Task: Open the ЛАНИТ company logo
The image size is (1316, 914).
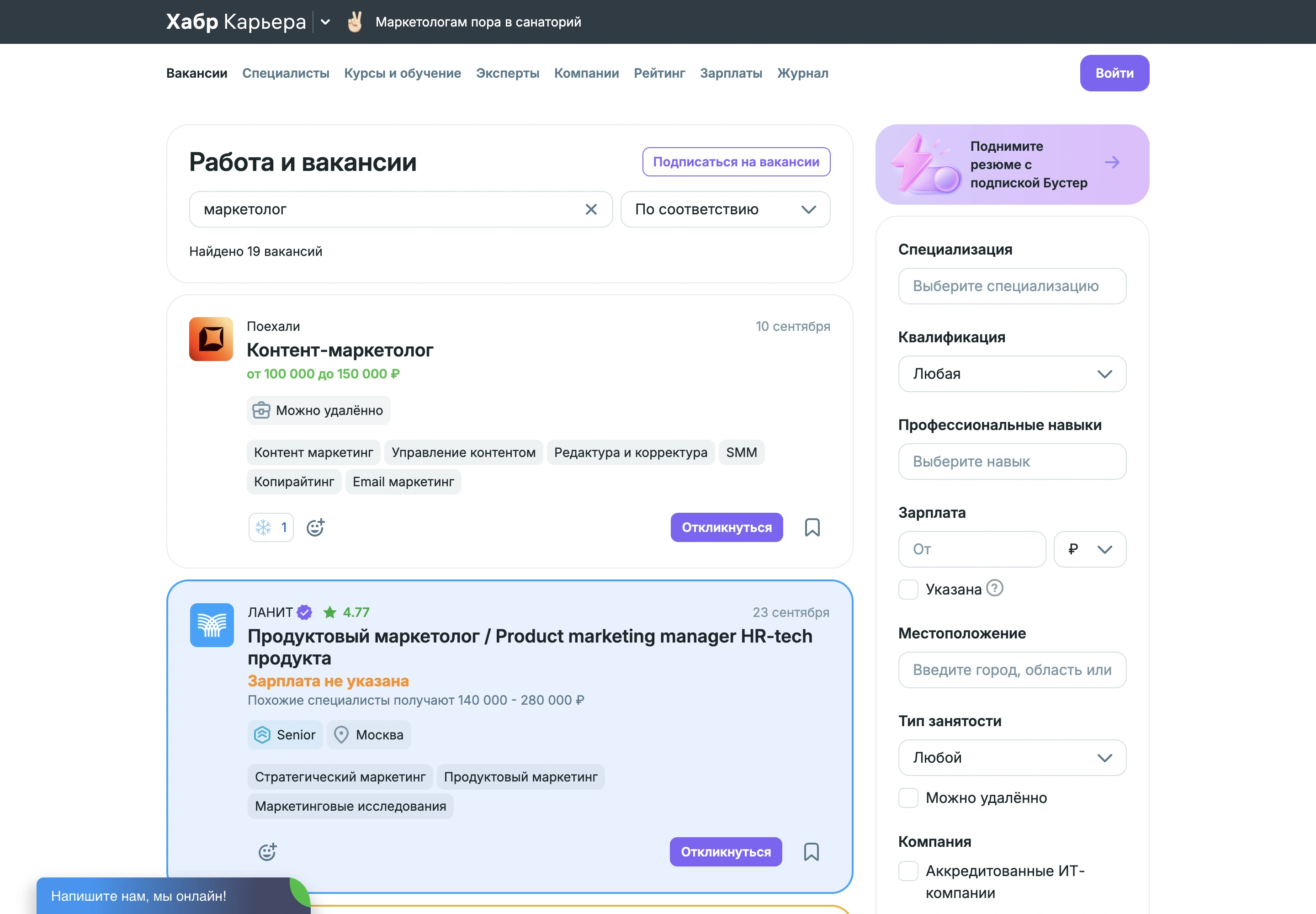Action: tap(212, 625)
